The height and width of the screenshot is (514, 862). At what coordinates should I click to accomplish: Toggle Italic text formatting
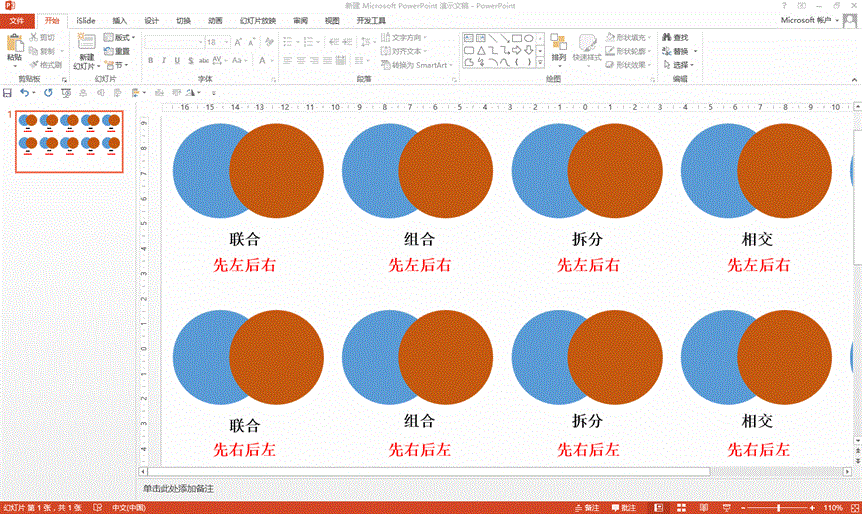click(x=164, y=60)
